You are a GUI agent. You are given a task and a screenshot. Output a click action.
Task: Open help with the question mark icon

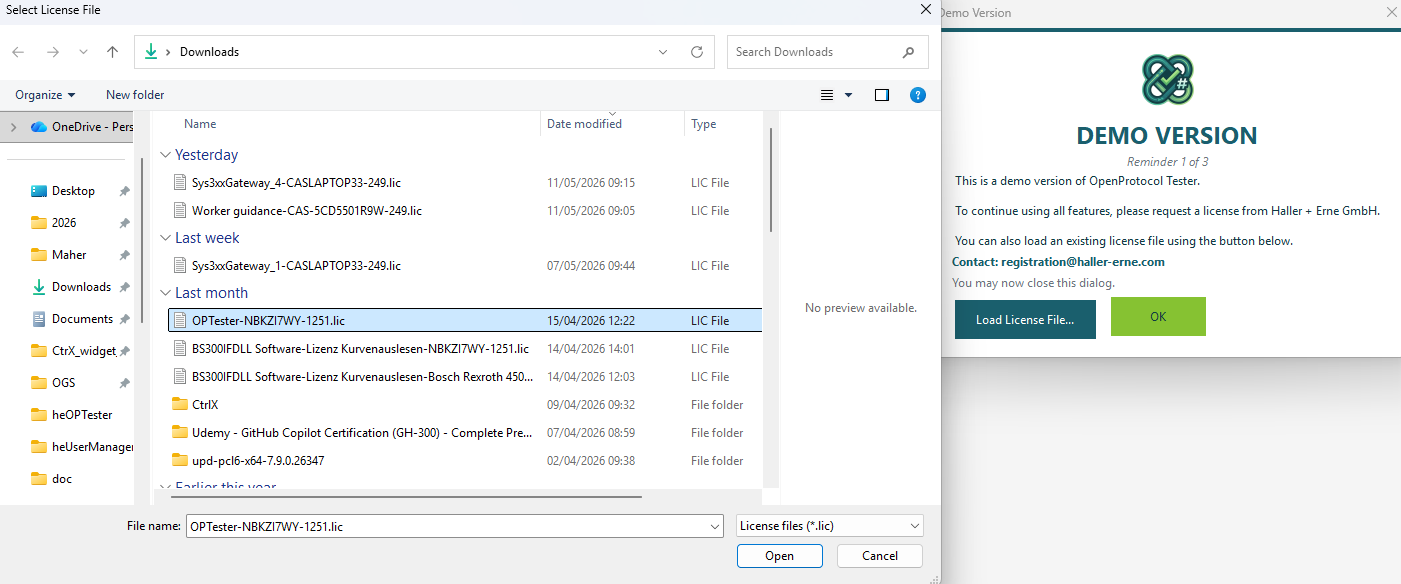(x=917, y=95)
